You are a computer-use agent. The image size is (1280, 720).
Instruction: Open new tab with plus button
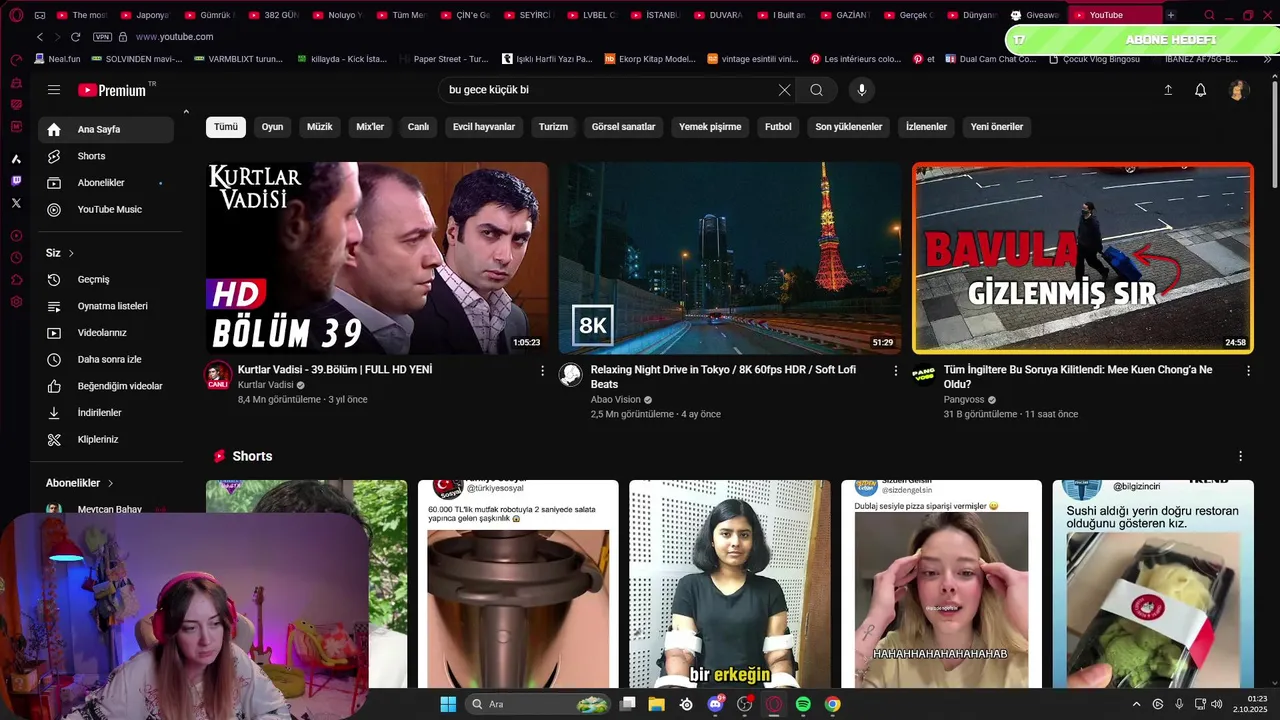click(1171, 15)
